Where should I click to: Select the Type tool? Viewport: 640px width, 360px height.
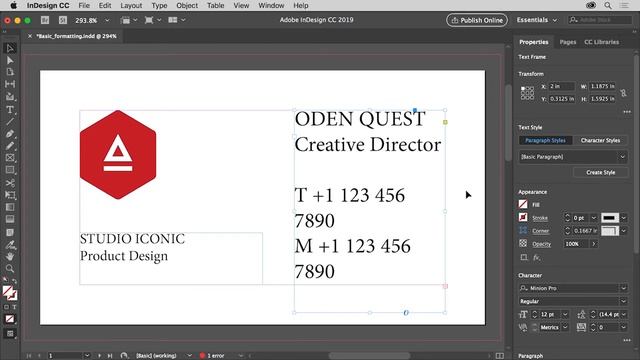10,109
